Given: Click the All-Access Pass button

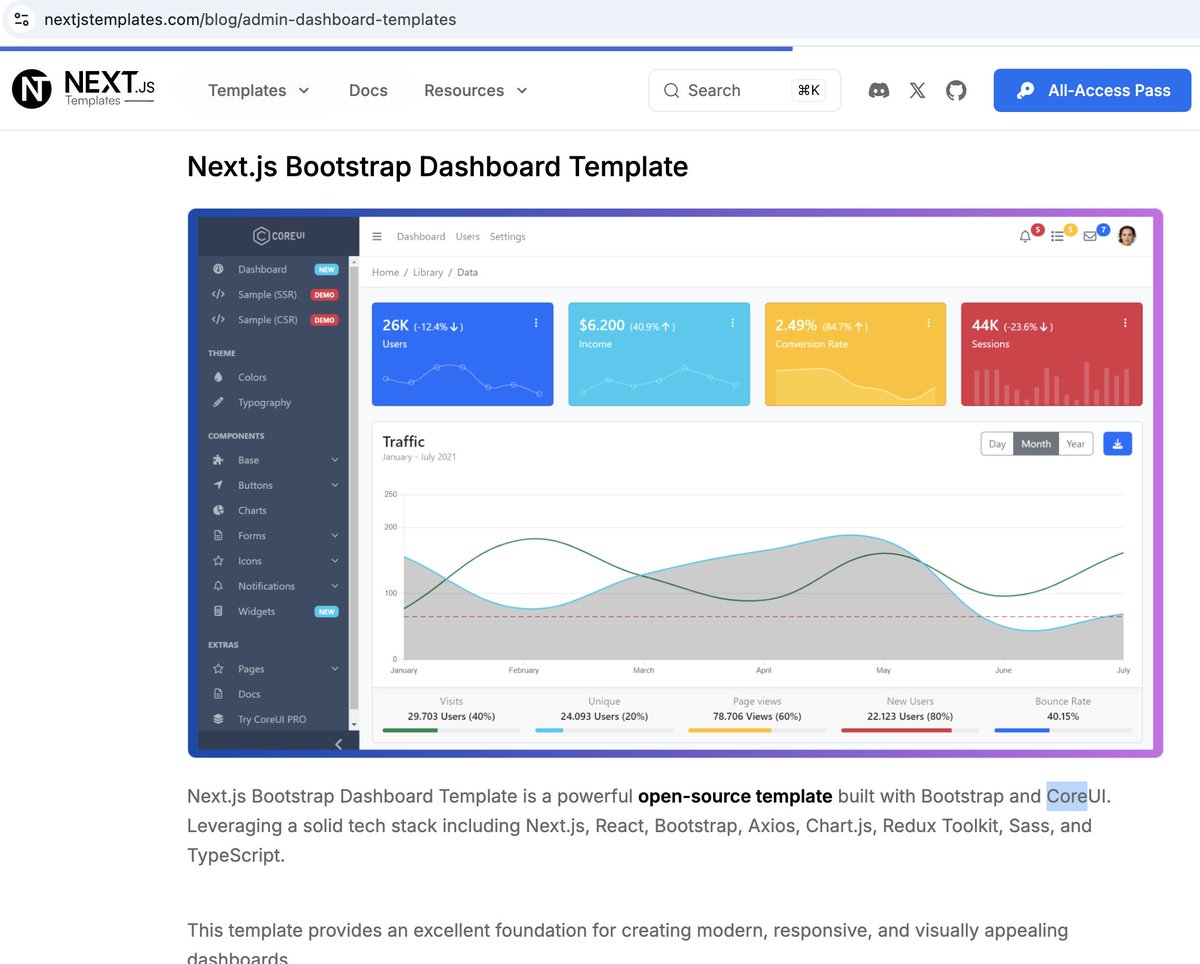Looking at the screenshot, I should (1093, 90).
